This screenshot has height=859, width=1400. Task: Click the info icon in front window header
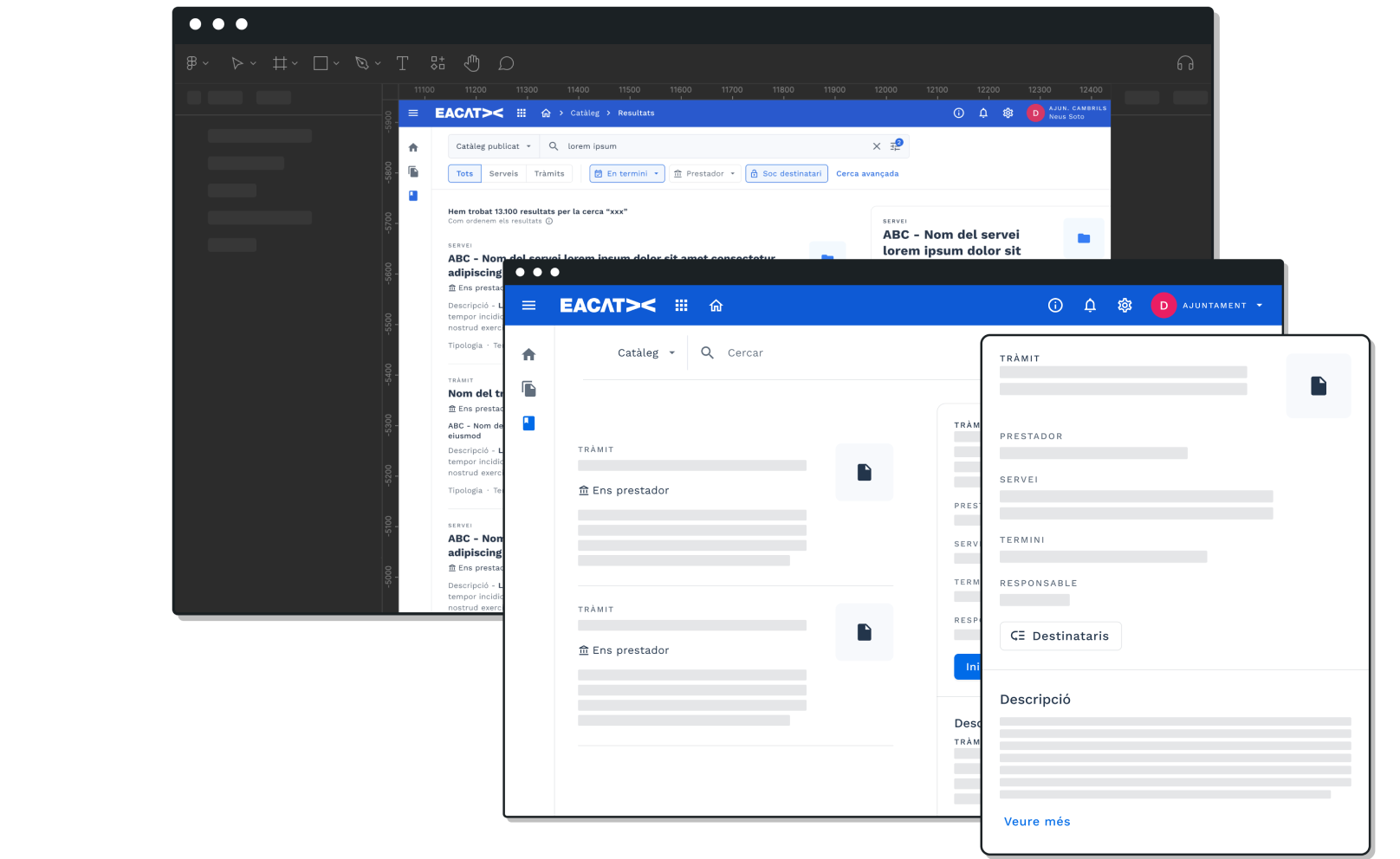1055,305
